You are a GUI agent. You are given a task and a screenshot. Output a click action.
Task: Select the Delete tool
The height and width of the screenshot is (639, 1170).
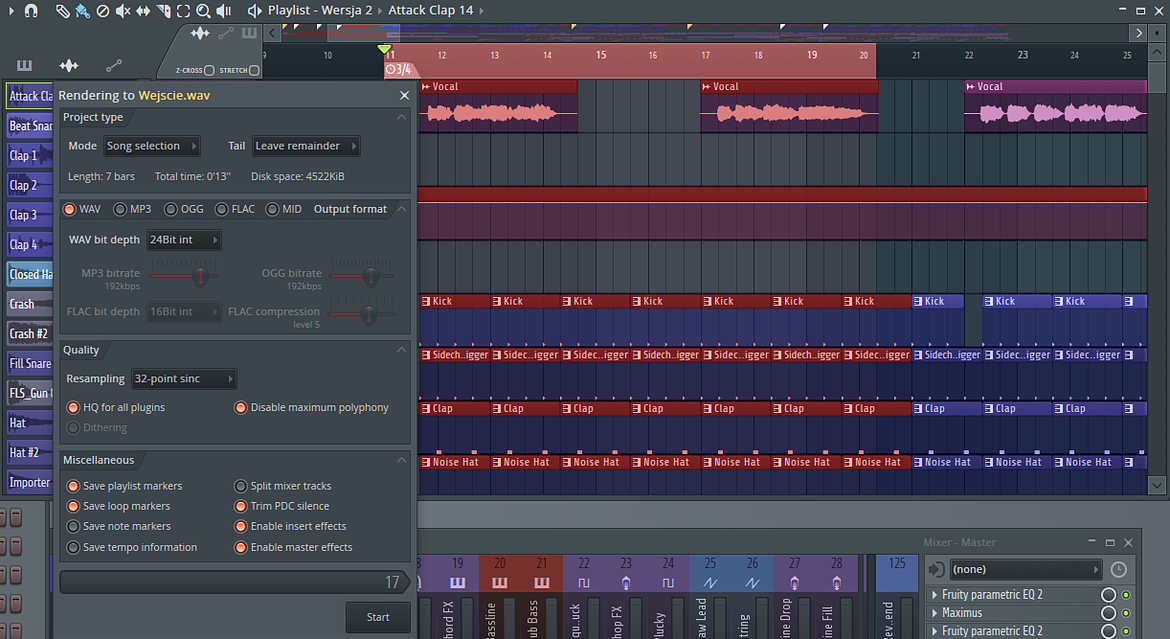pyautogui.click(x=103, y=10)
